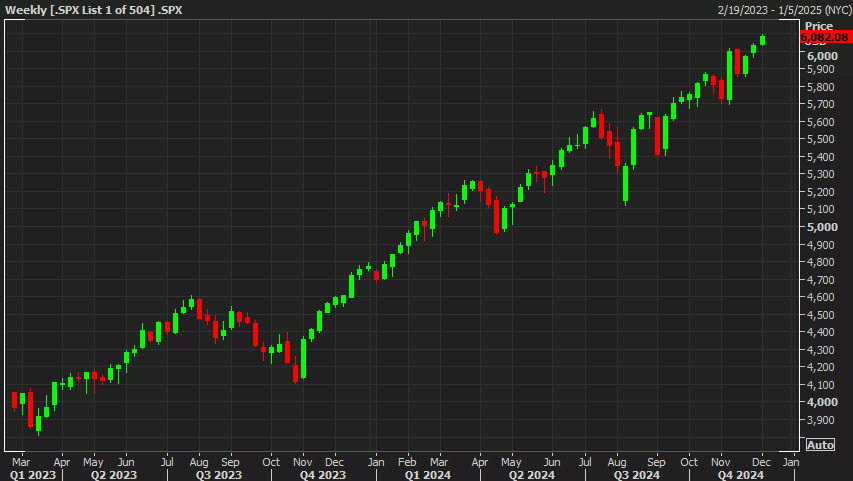This screenshot has height=481, width=853.
Task: Select the 5,100 price axis label
Action: click(x=821, y=209)
